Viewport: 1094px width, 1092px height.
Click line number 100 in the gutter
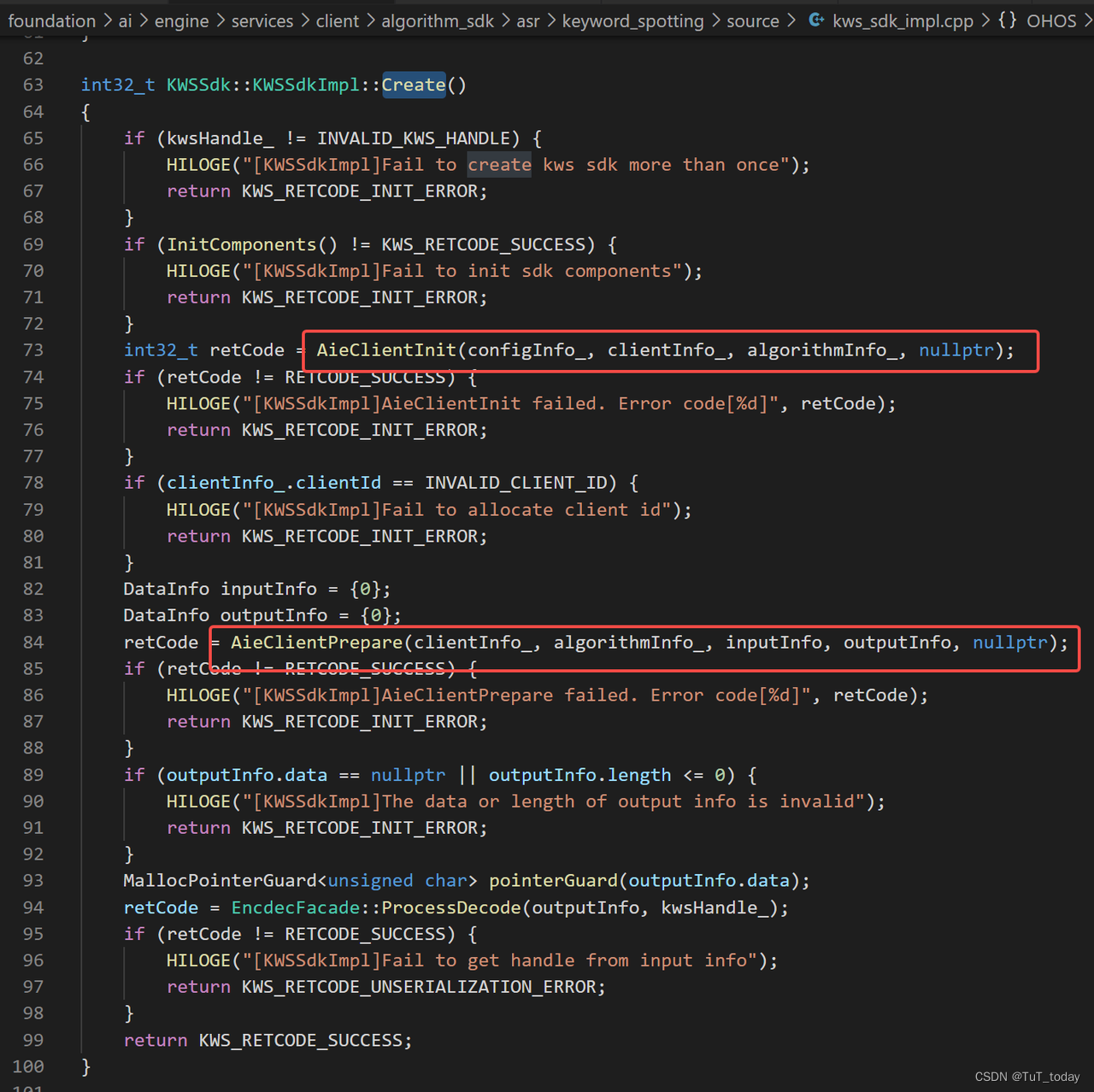[28, 1066]
